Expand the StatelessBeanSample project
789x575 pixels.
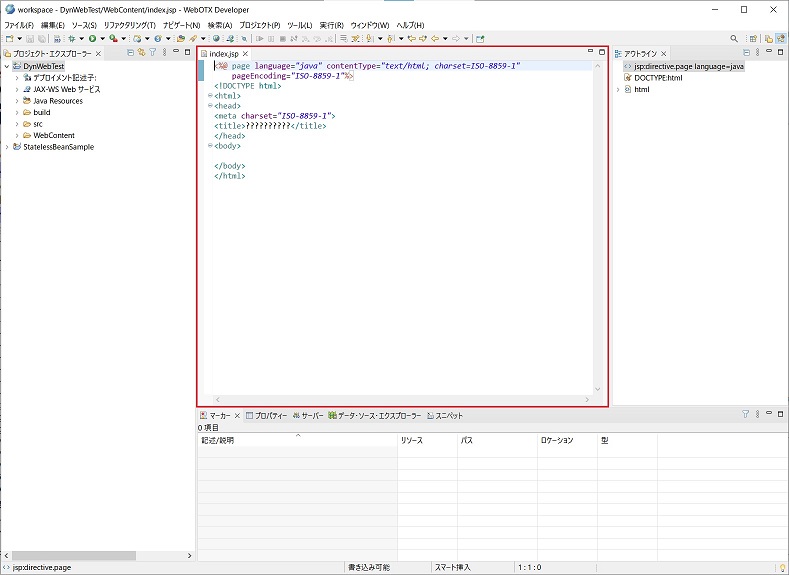pyautogui.click(x=7, y=147)
